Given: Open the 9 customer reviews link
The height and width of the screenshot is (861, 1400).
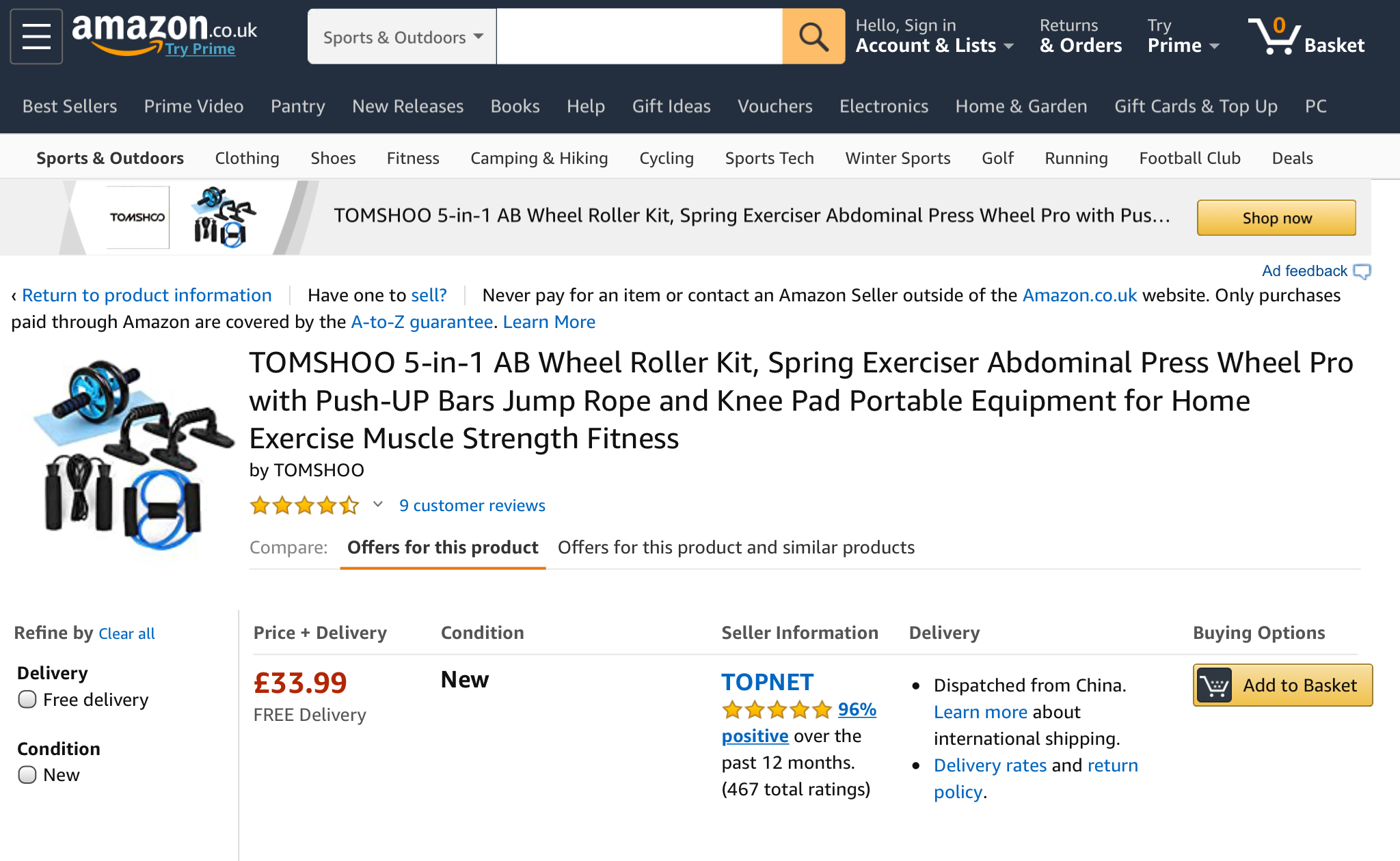Looking at the screenshot, I should pyautogui.click(x=472, y=506).
